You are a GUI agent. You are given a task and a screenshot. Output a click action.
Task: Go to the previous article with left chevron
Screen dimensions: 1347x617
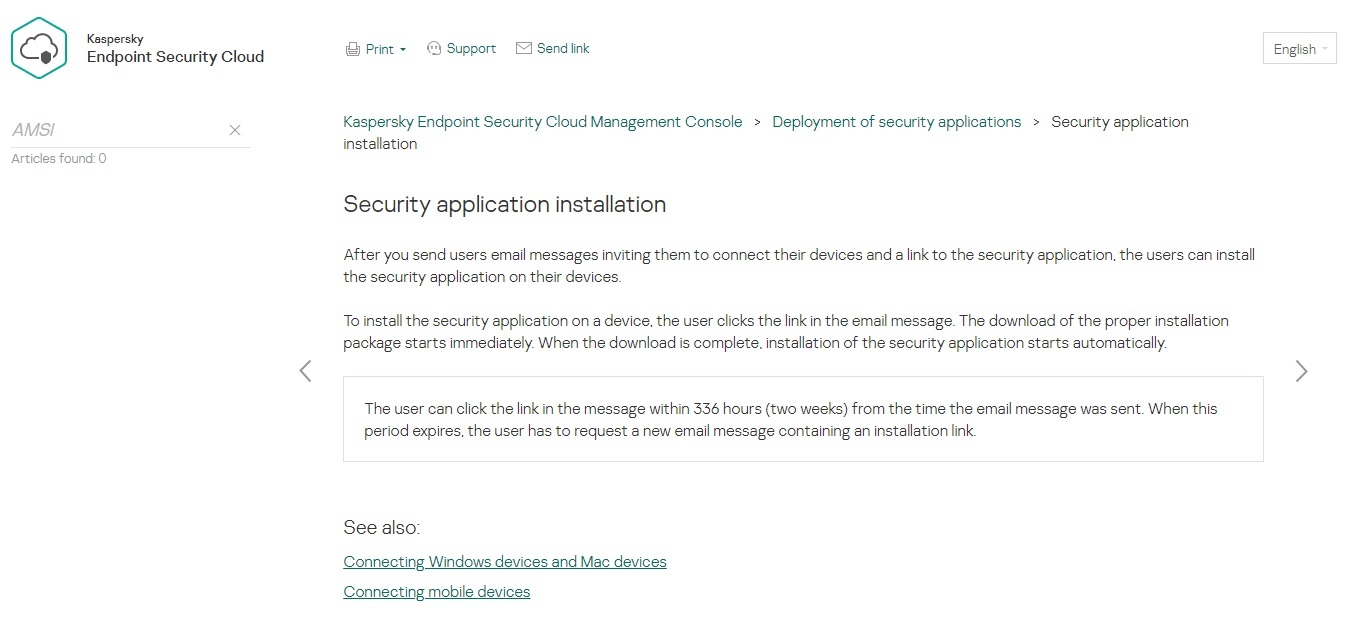[x=305, y=371]
